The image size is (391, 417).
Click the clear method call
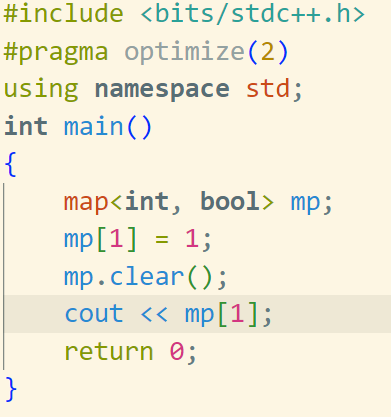pyautogui.click(x=147, y=276)
